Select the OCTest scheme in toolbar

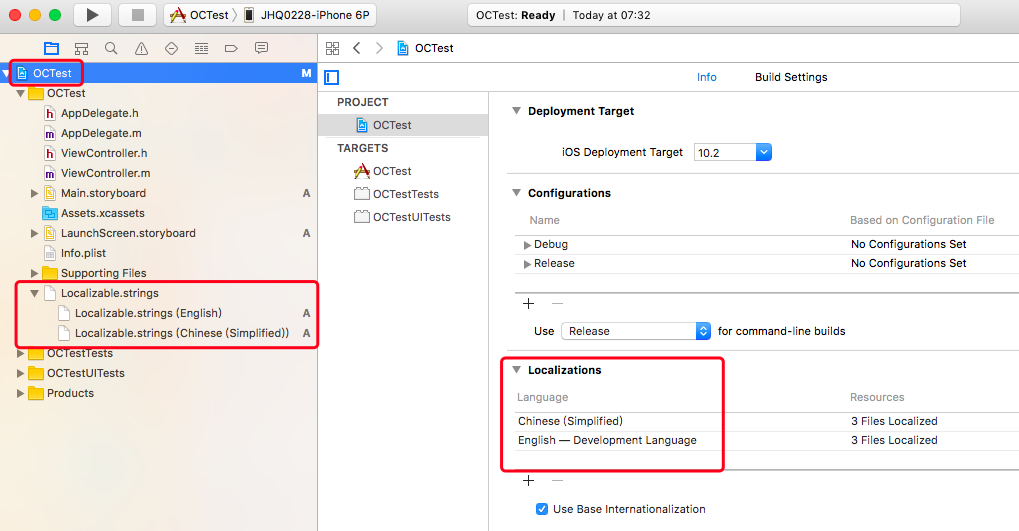[x=199, y=15]
